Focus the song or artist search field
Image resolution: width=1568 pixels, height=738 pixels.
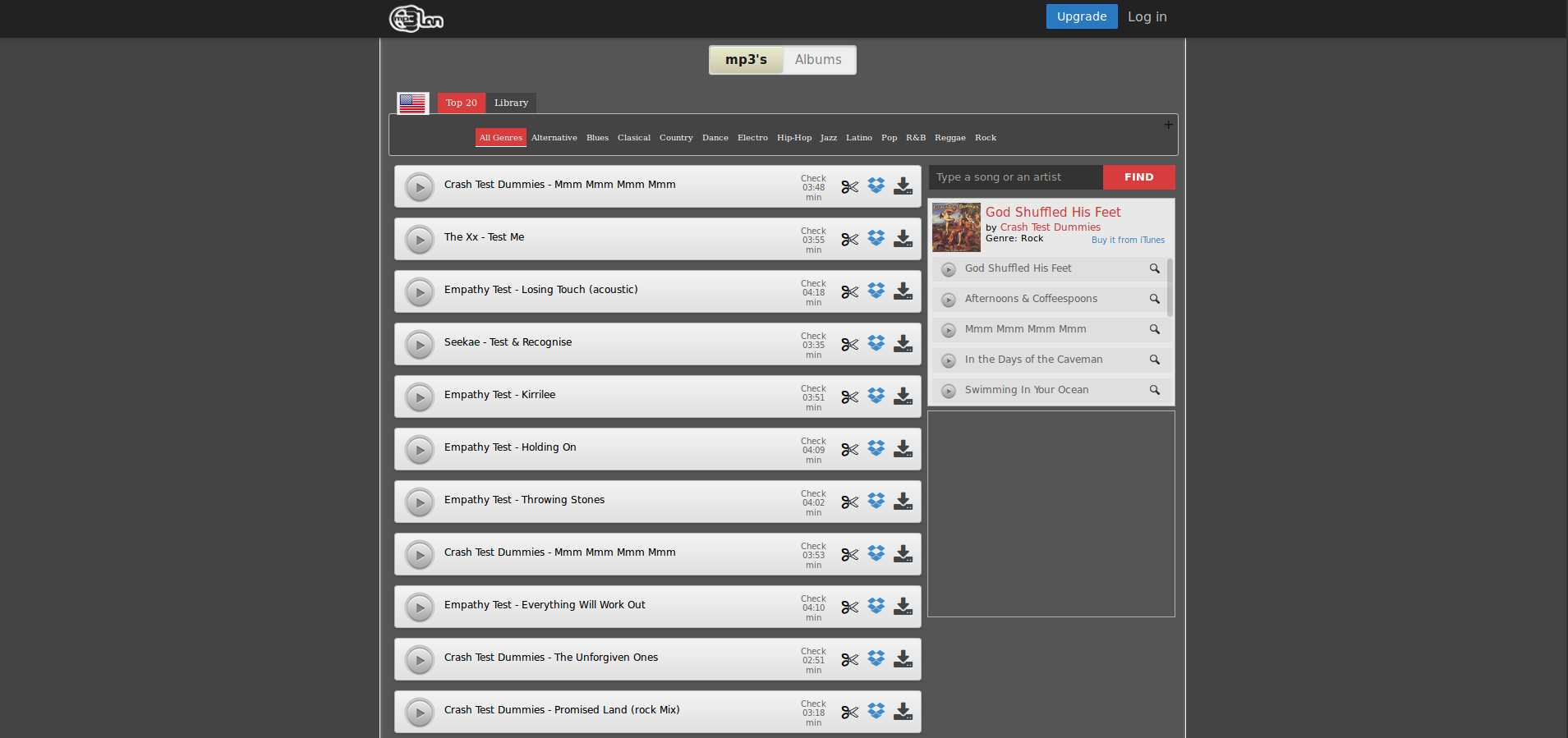click(1015, 177)
